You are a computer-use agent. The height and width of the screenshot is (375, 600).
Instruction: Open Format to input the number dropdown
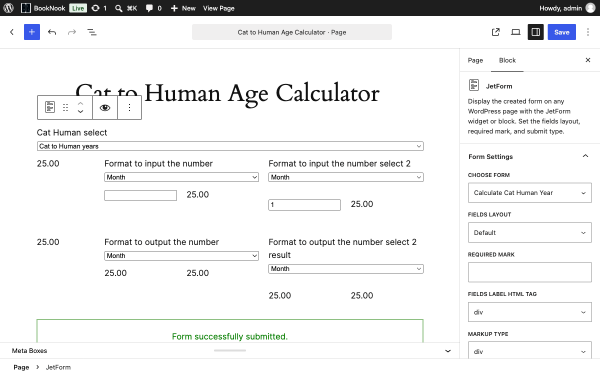(181, 177)
